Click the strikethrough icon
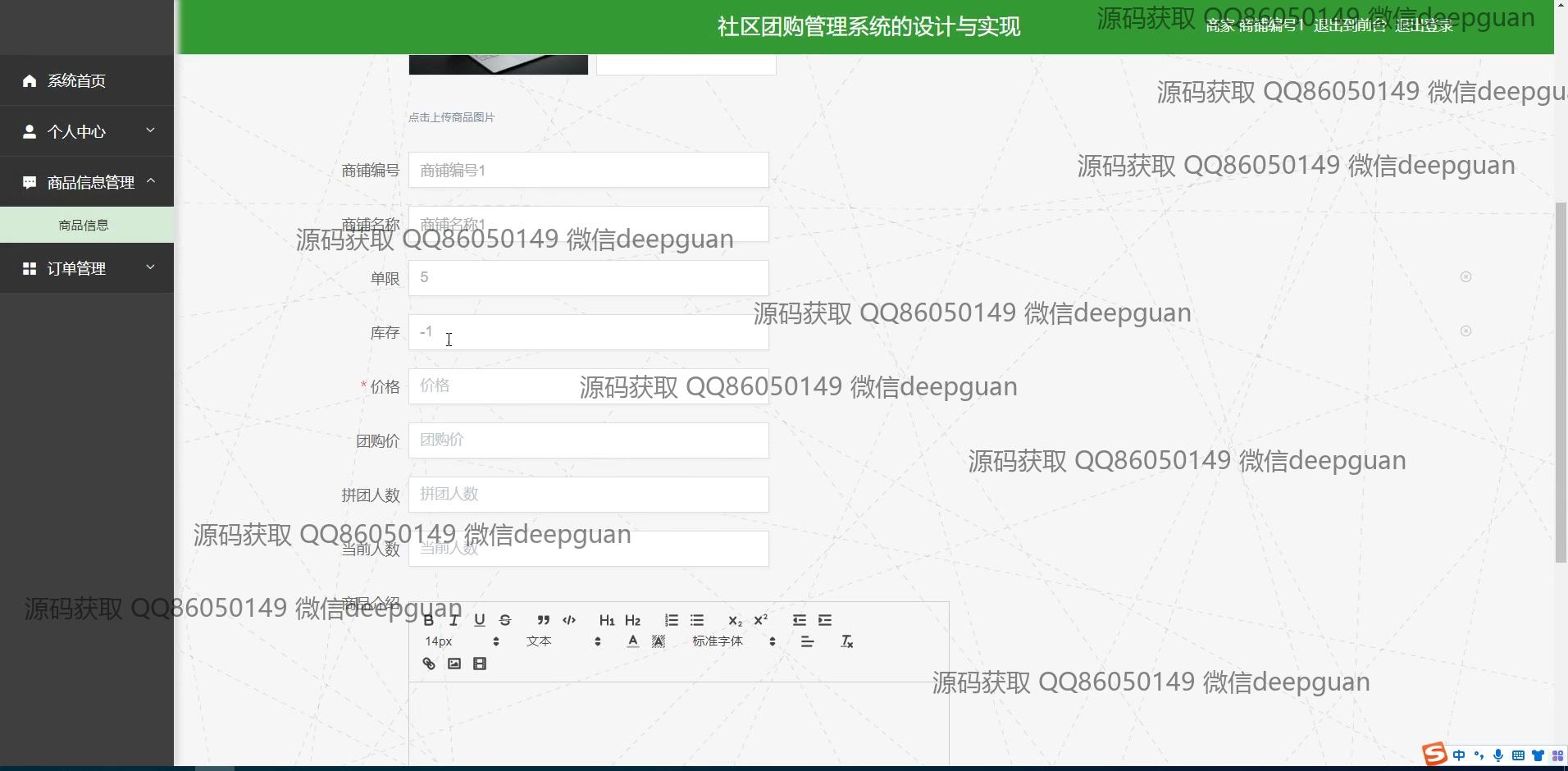The width and height of the screenshot is (1568, 771). [505, 620]
